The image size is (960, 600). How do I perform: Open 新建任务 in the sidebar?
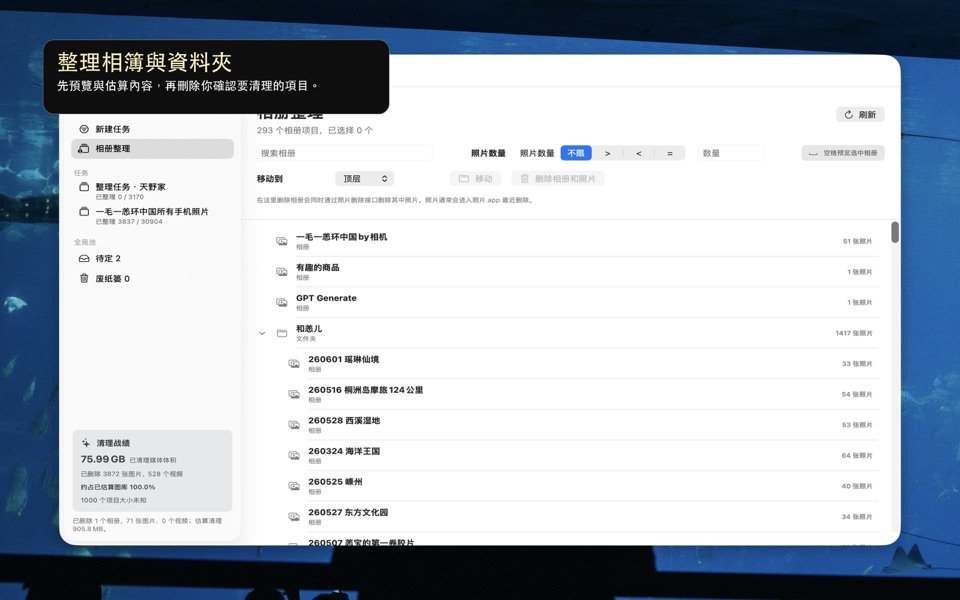(x=152, y=129)
